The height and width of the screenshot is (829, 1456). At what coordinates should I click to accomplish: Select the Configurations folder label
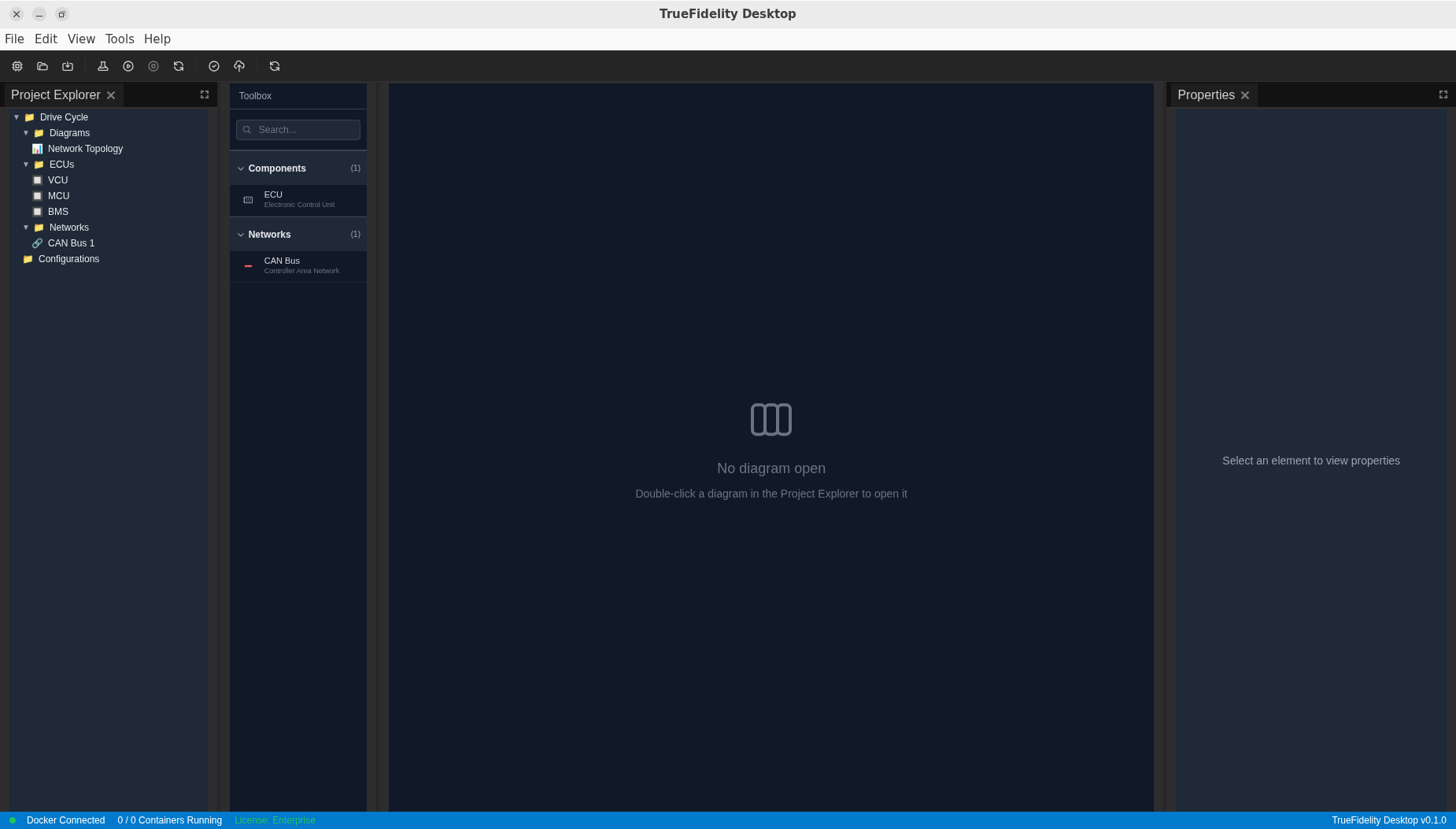pos(68,259)
